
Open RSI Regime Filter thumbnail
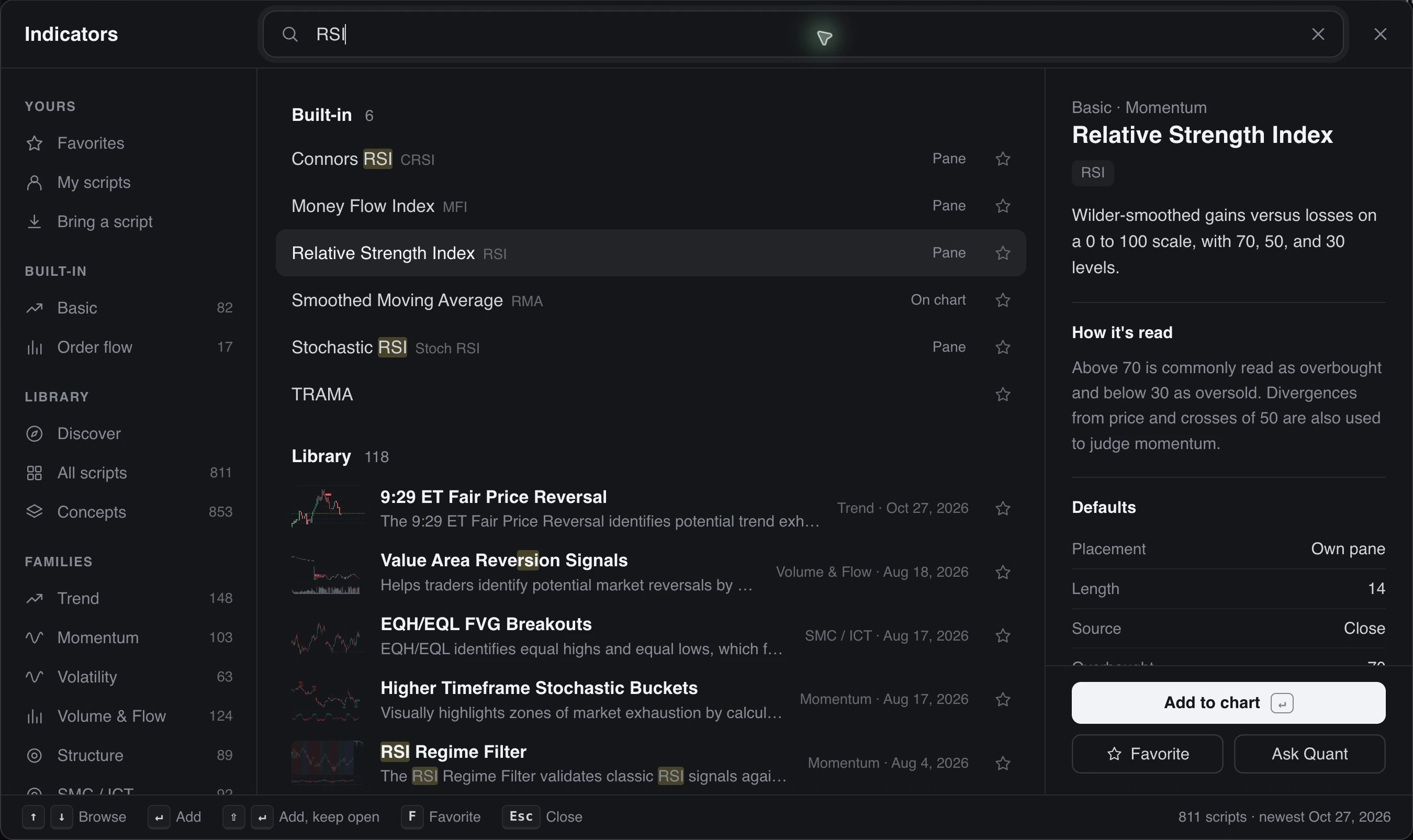[328, 763]
